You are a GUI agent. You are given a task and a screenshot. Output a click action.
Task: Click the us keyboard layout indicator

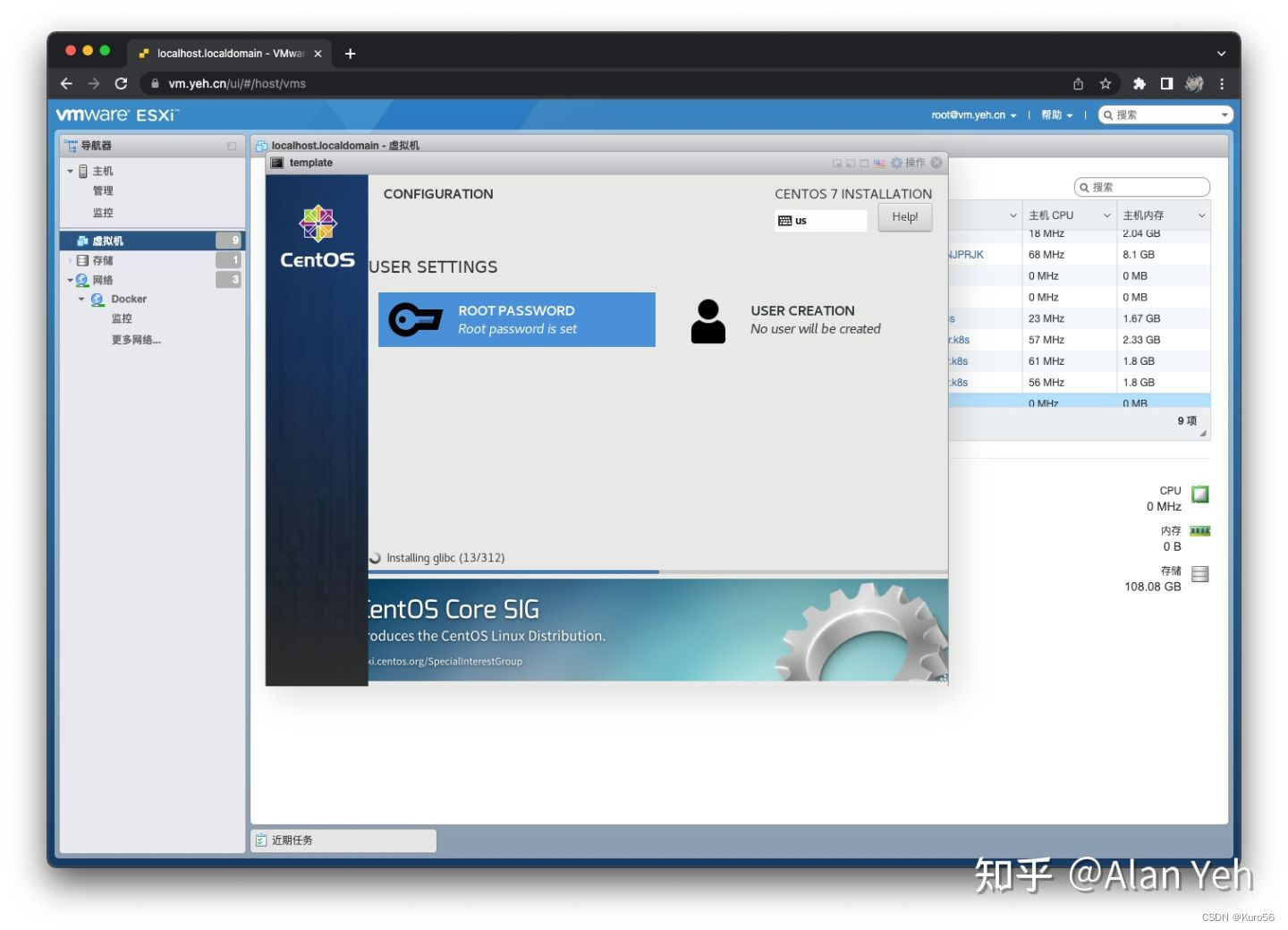[820, 221]
